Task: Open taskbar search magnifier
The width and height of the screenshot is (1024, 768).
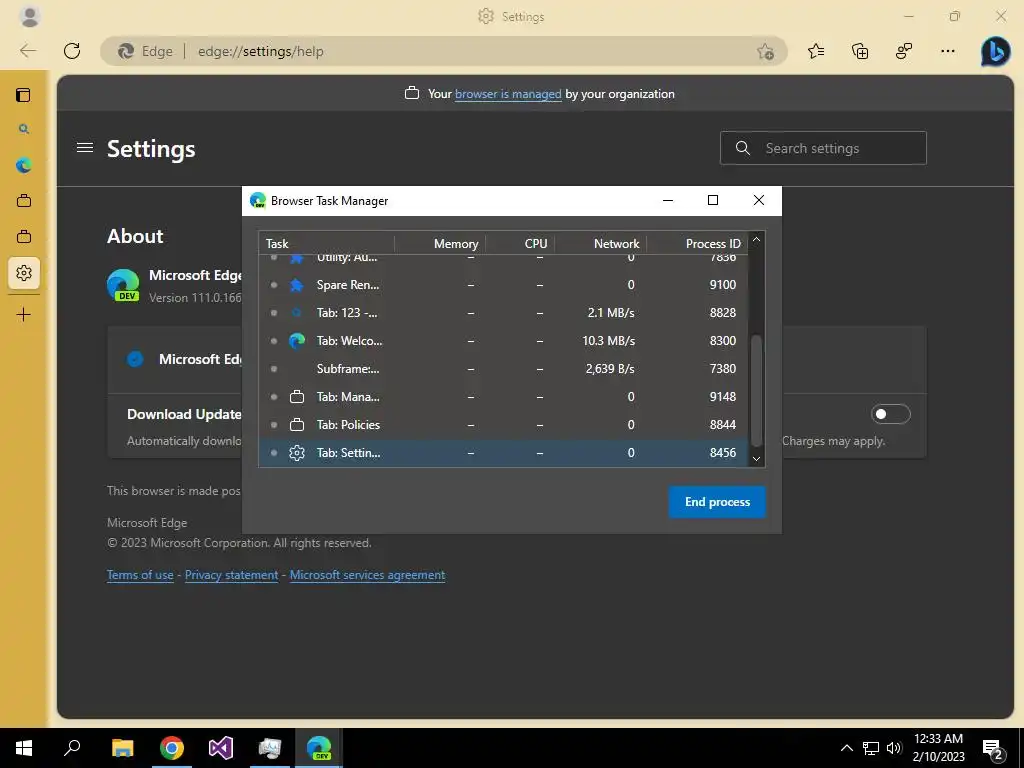Action: [72, 748]
